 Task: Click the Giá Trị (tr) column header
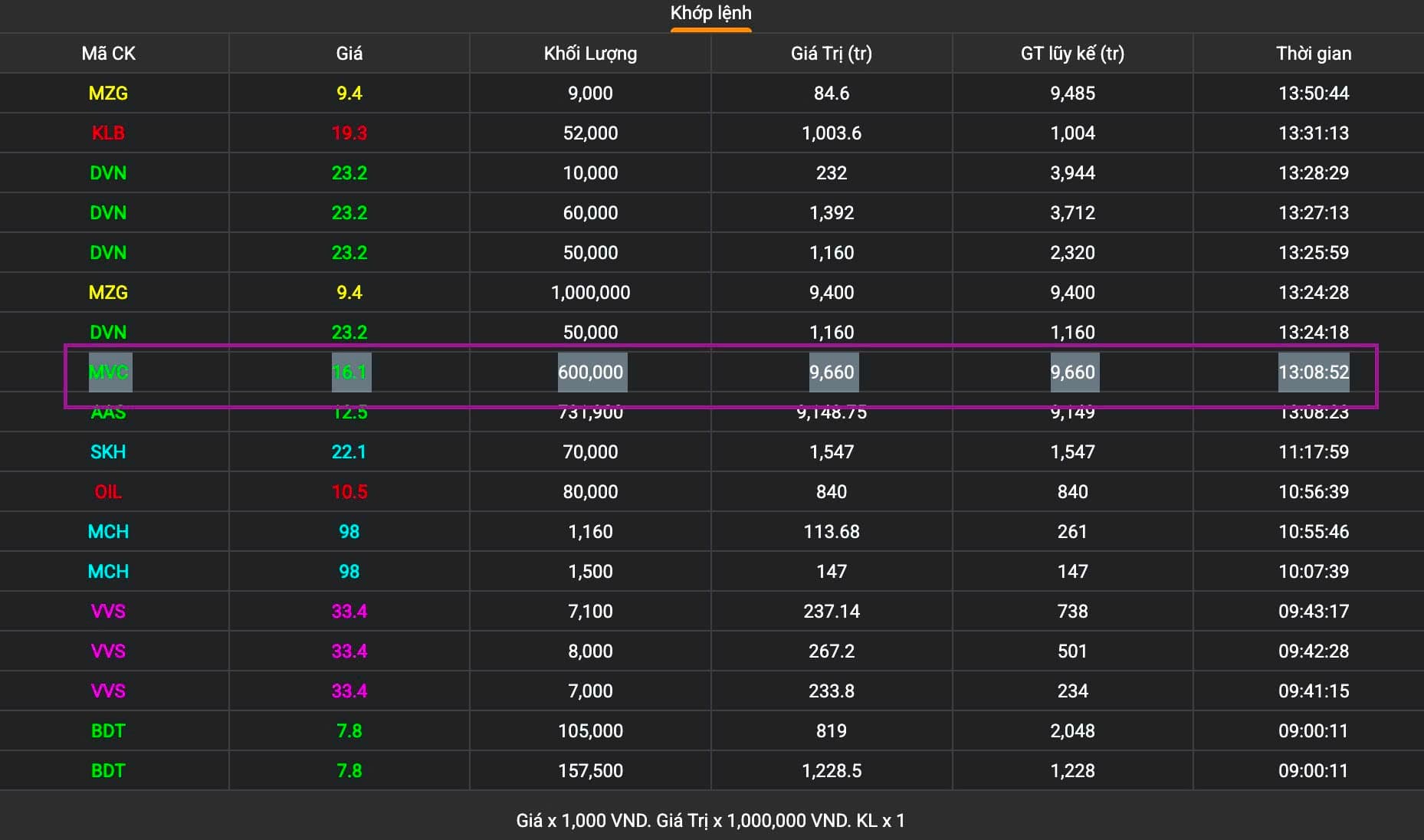[x=831, y=54]
